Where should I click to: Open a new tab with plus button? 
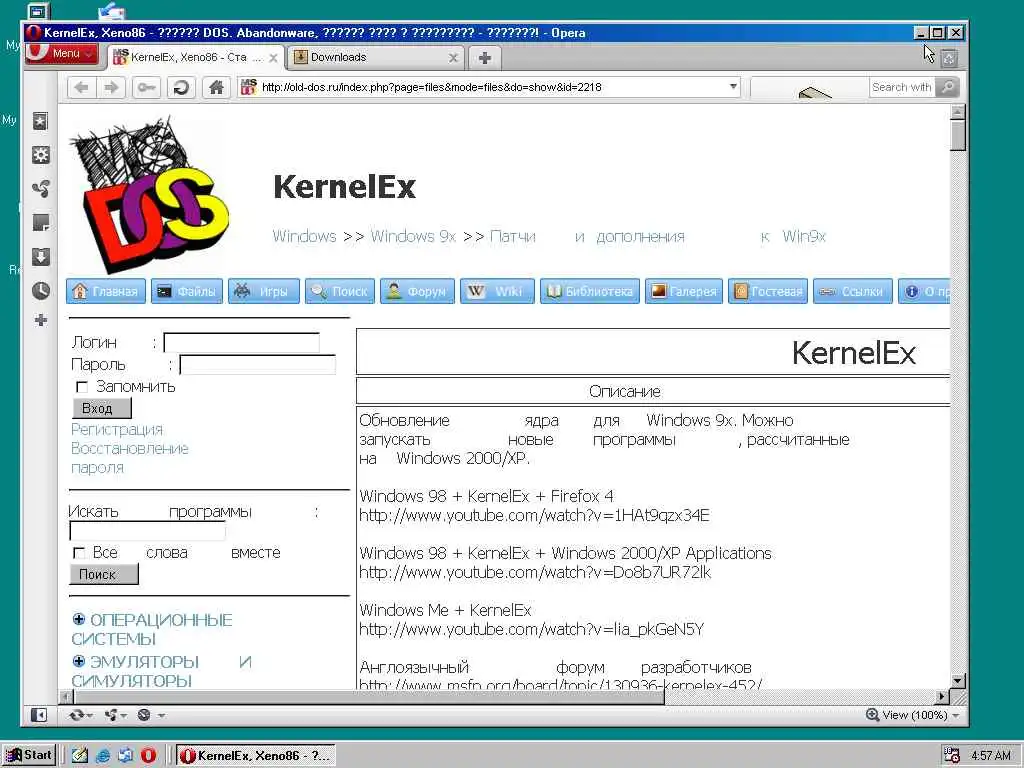click(x=485, y=57)
